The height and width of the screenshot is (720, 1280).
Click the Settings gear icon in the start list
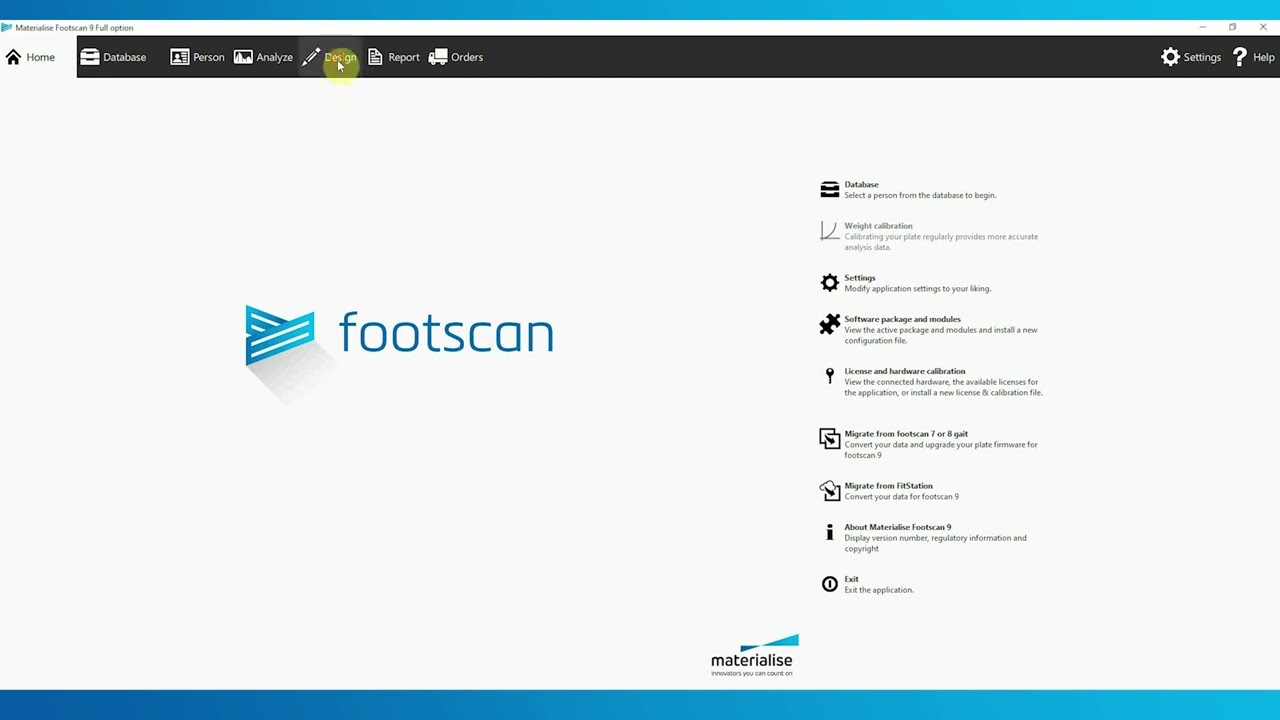coord(830,283)
